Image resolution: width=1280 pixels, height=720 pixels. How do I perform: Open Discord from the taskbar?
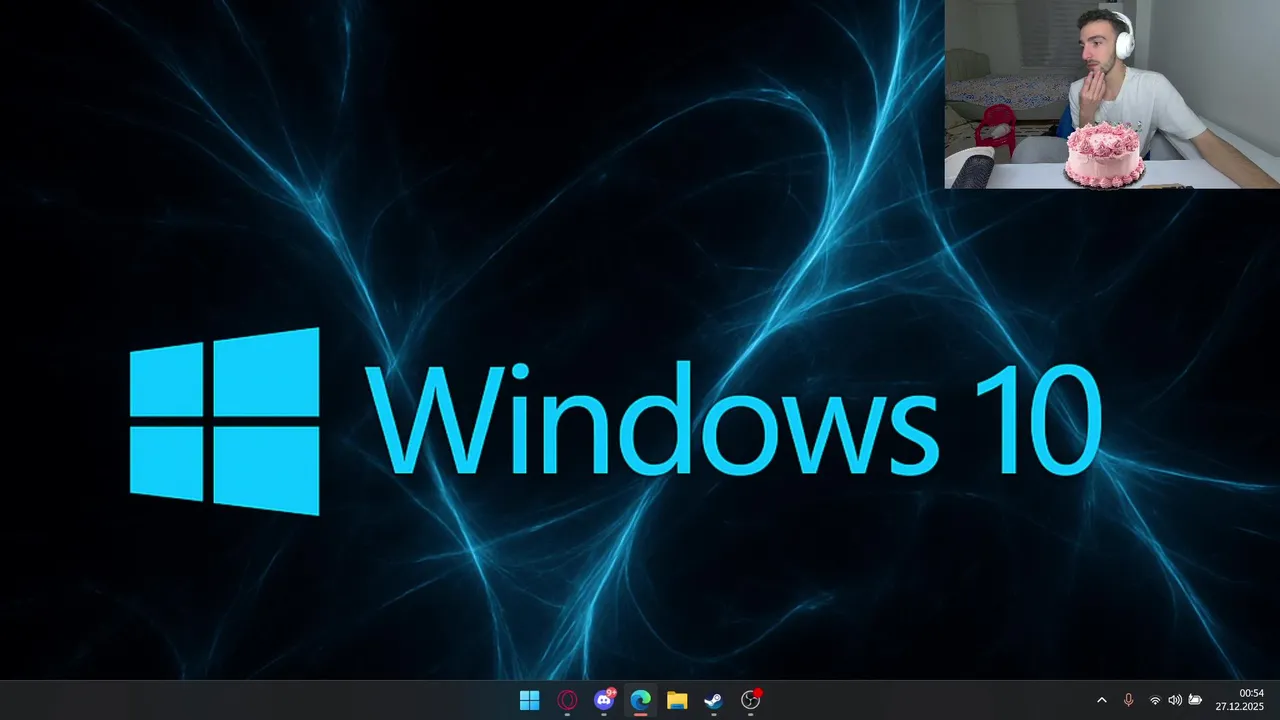pyautogui.click(x=604, y=700)
